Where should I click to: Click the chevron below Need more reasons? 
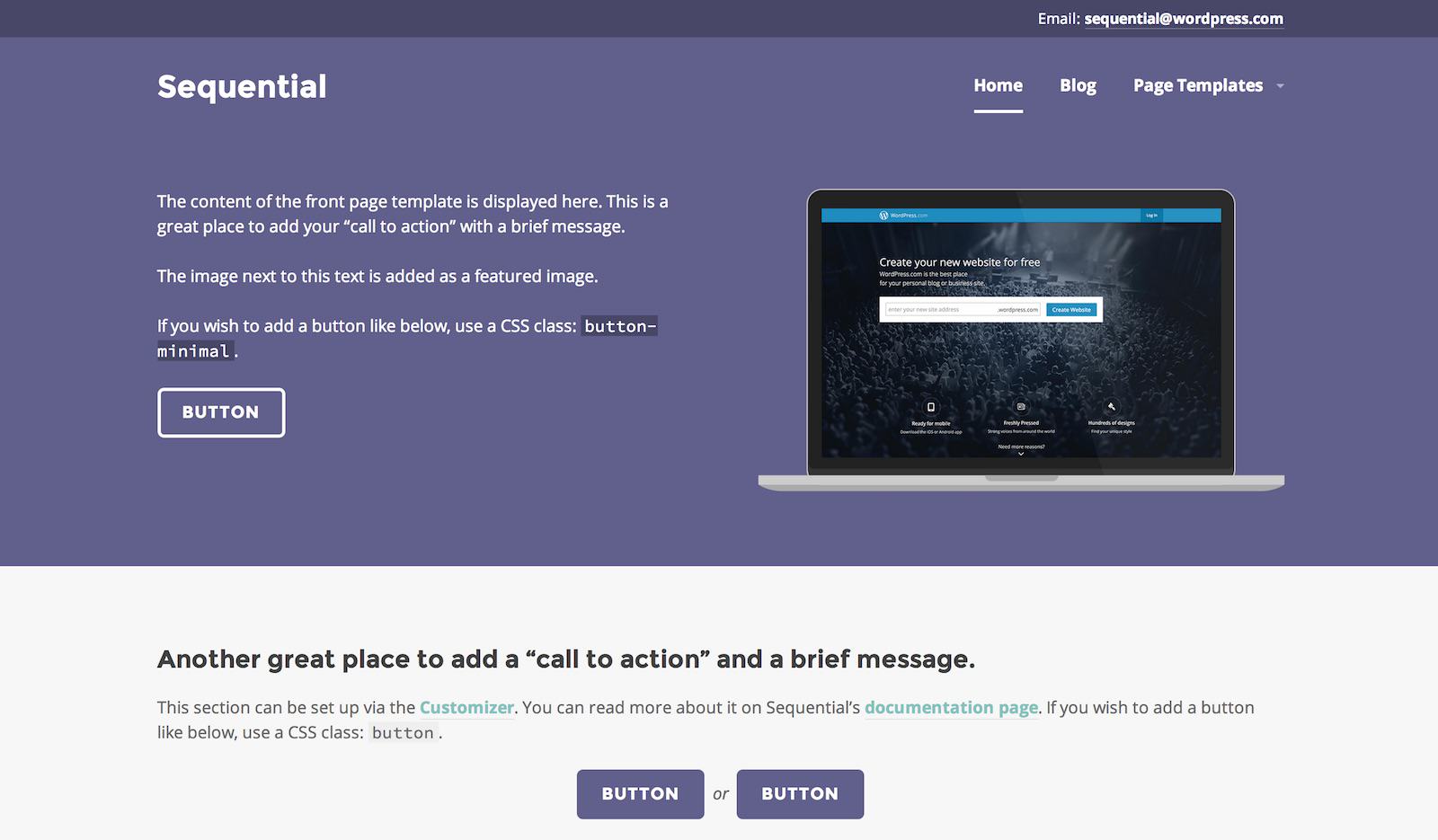1021,455
